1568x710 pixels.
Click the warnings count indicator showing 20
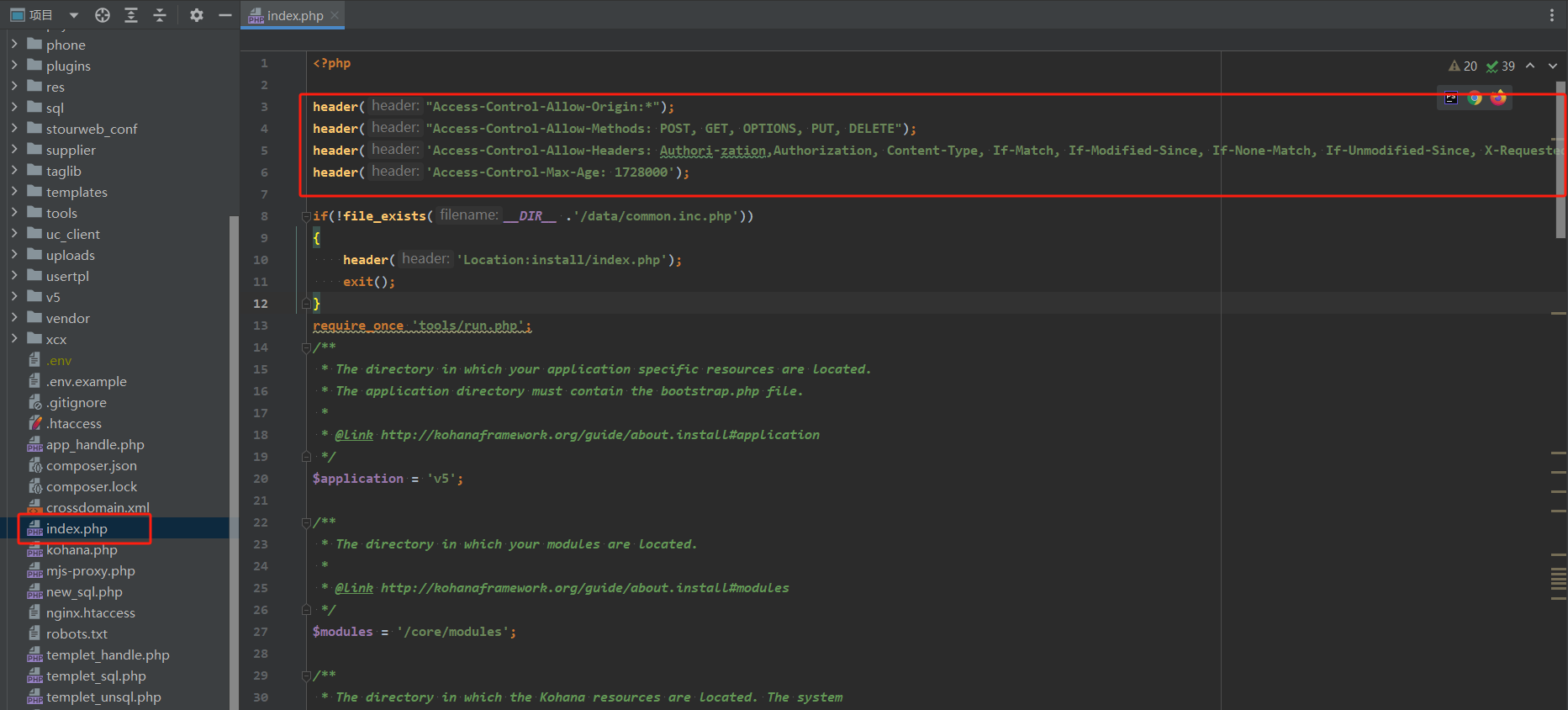[x=1463, y=66]
